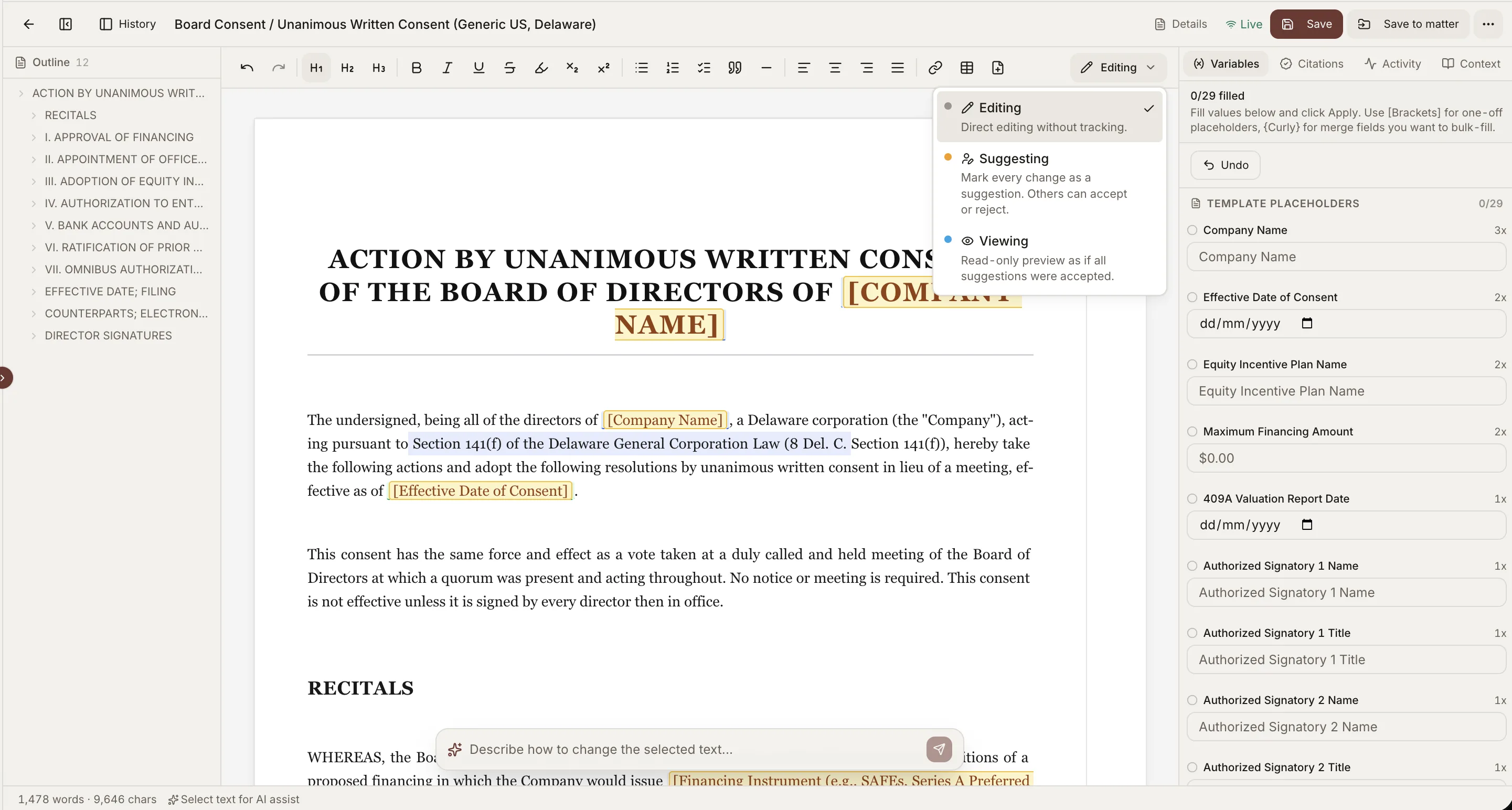
Task: Apply Heading 1 style
Action: pyautogui.click(x=316, y=68)
